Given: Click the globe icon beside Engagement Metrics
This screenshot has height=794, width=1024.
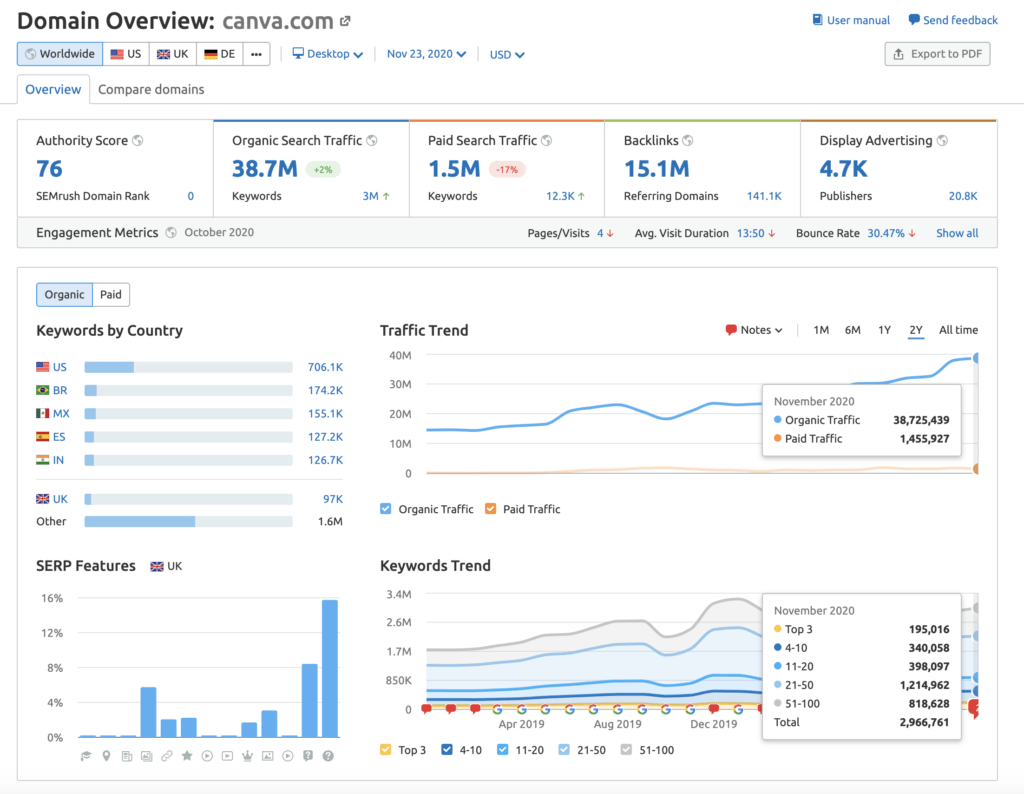Looking at the screenshot, I should click(171, 232).
